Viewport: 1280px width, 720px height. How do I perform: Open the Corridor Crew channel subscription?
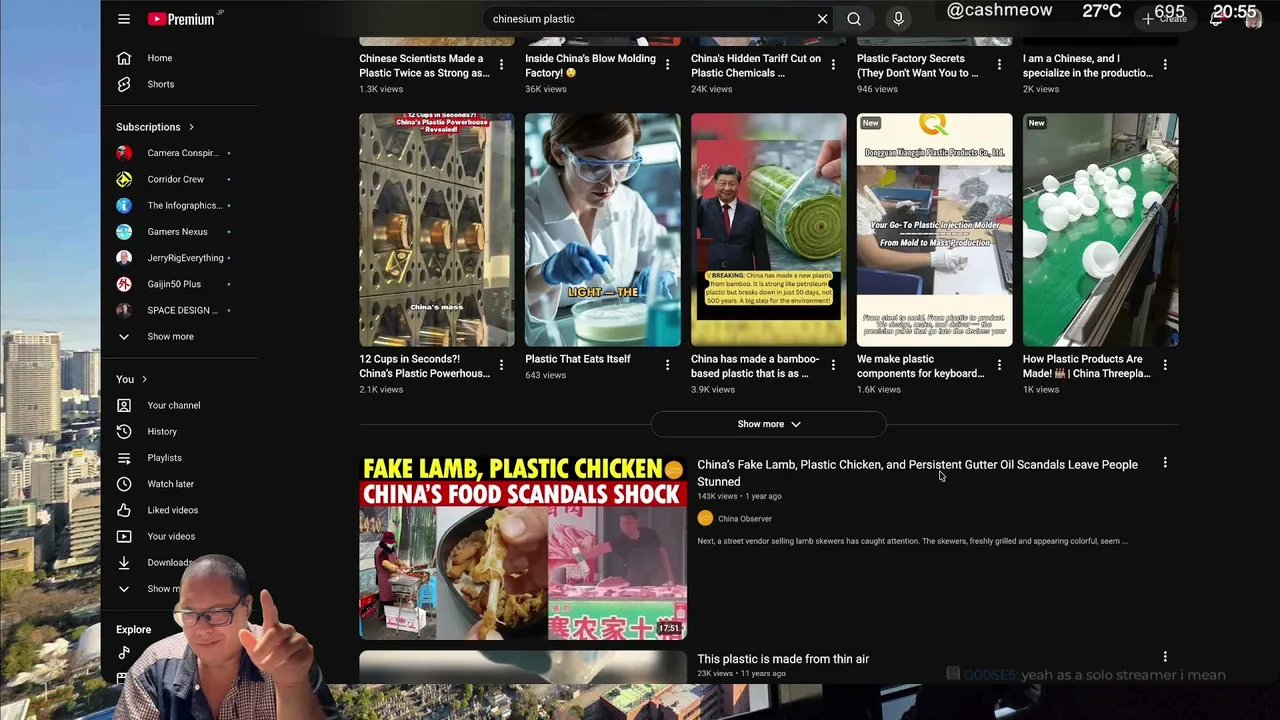click(x=180, y=179)
